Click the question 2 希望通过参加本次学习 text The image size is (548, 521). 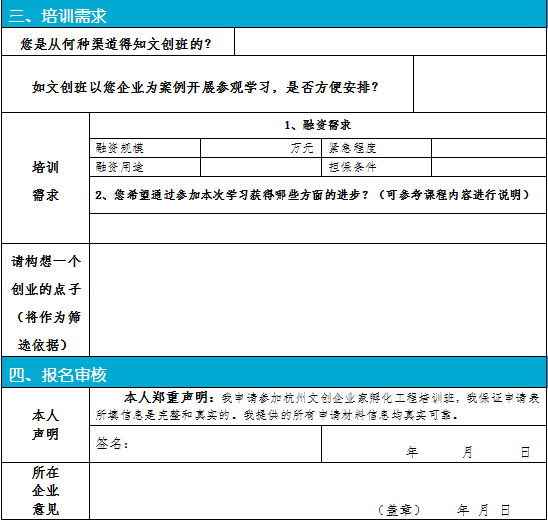(312, 195)
